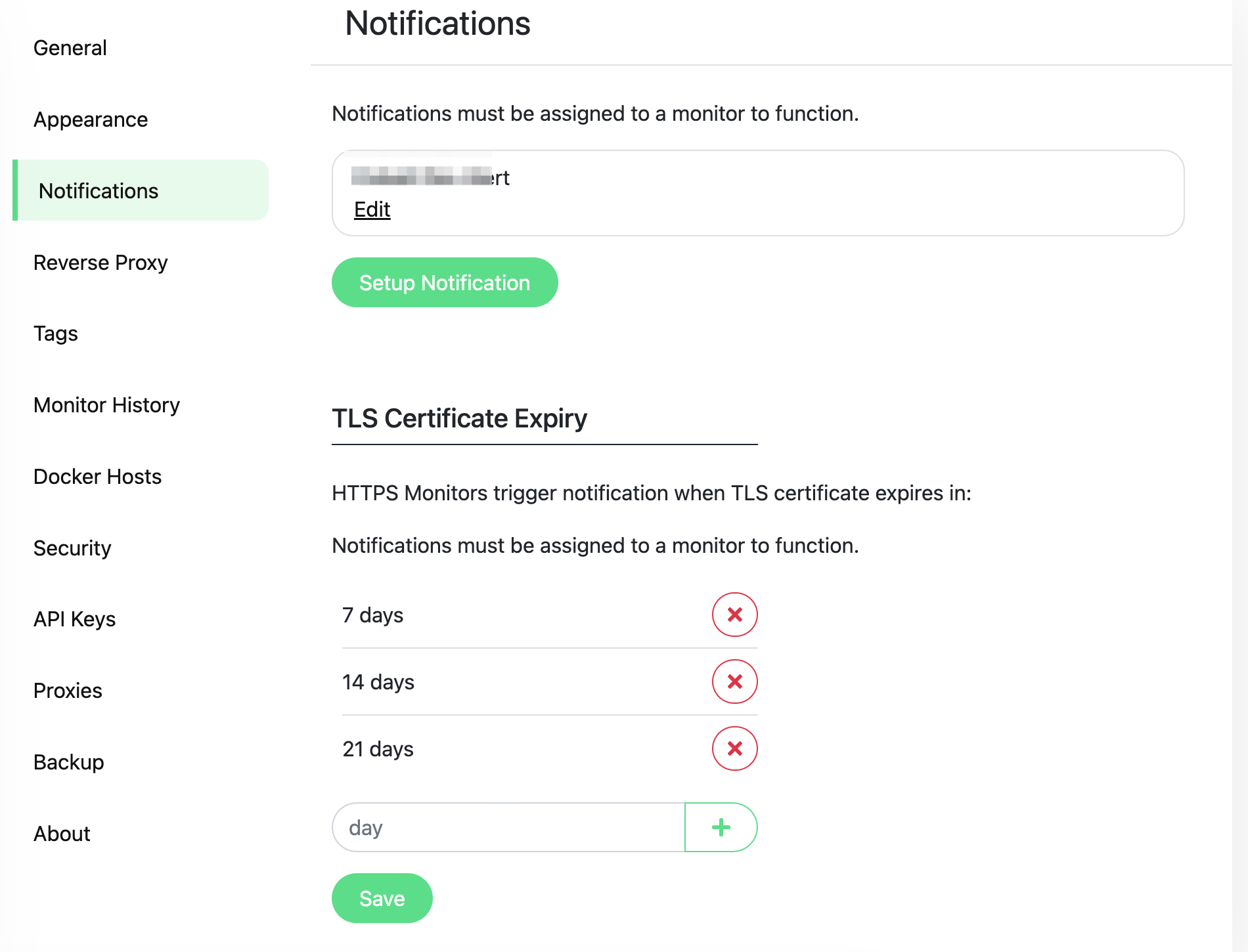Open the Tags settings page
This screenshot has width=1248, height=952.
[x=55, y=334]
